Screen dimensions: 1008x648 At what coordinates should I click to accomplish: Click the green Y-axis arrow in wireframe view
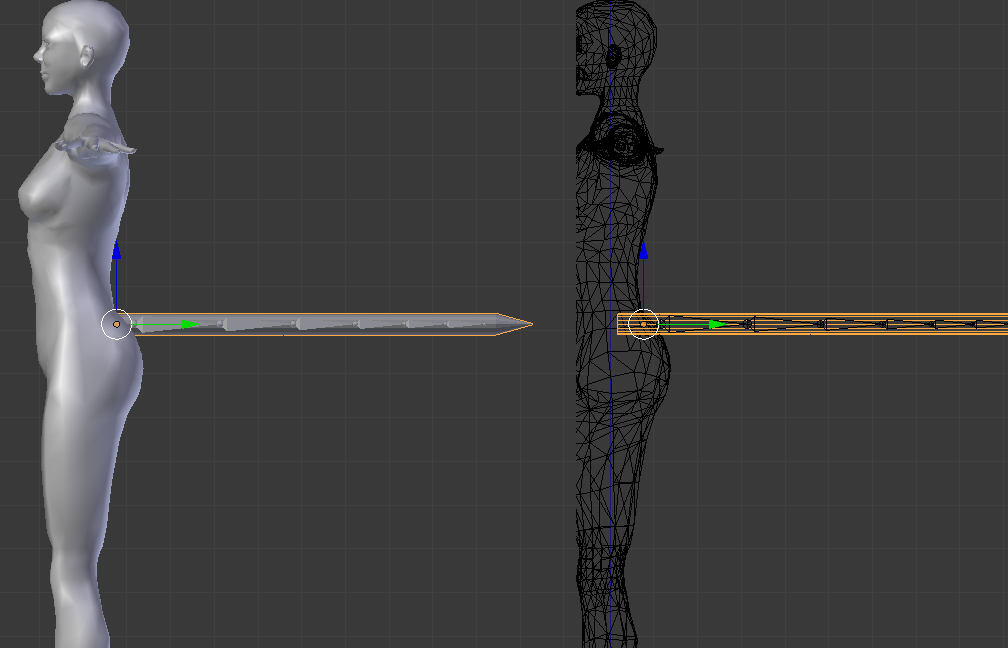click(717, 324)
